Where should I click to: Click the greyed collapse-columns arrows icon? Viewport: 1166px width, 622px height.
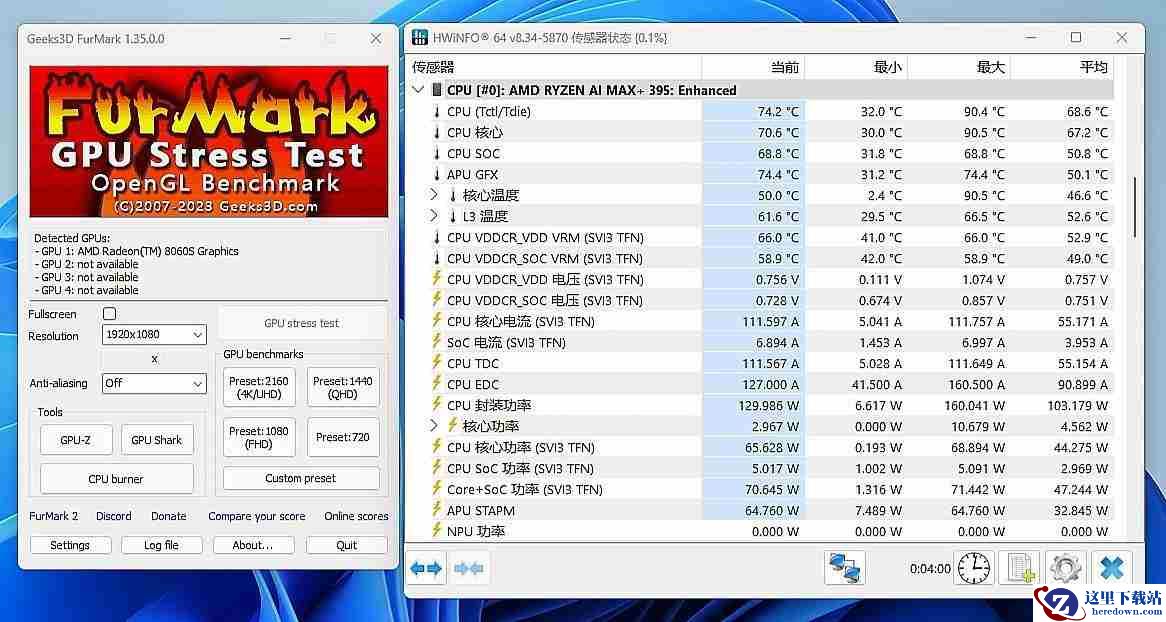(468, 568)
